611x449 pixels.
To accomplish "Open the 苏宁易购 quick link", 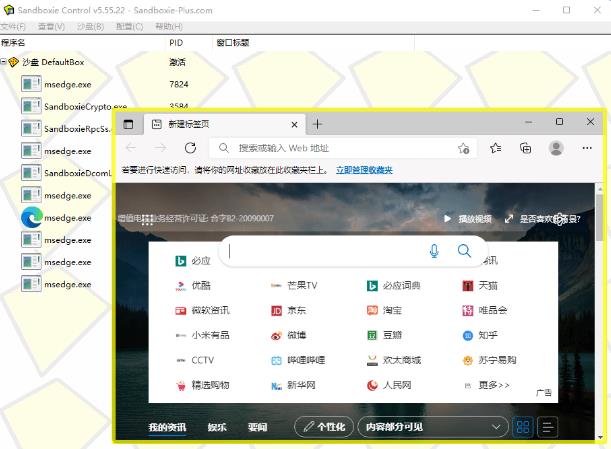I will [489, 360].
